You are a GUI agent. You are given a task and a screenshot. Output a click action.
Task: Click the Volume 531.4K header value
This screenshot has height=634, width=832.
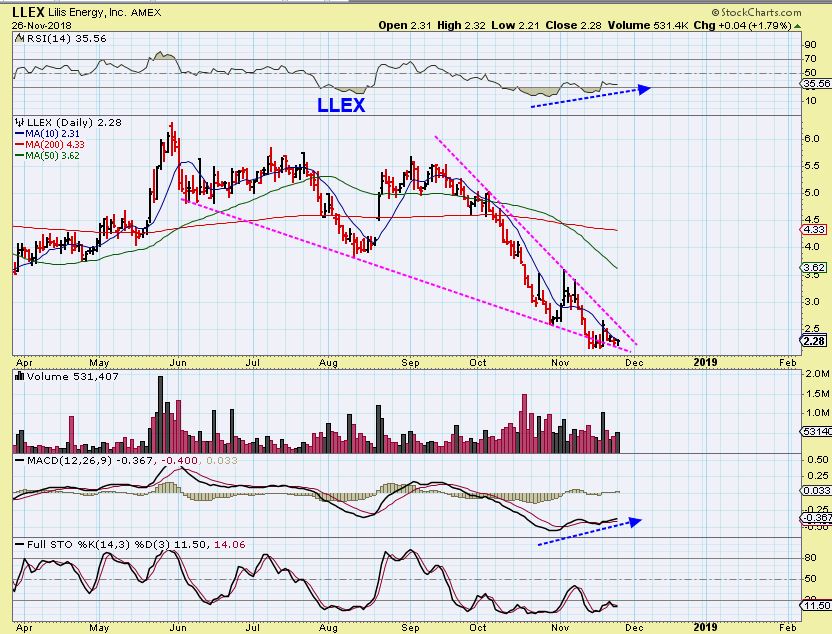648,25
